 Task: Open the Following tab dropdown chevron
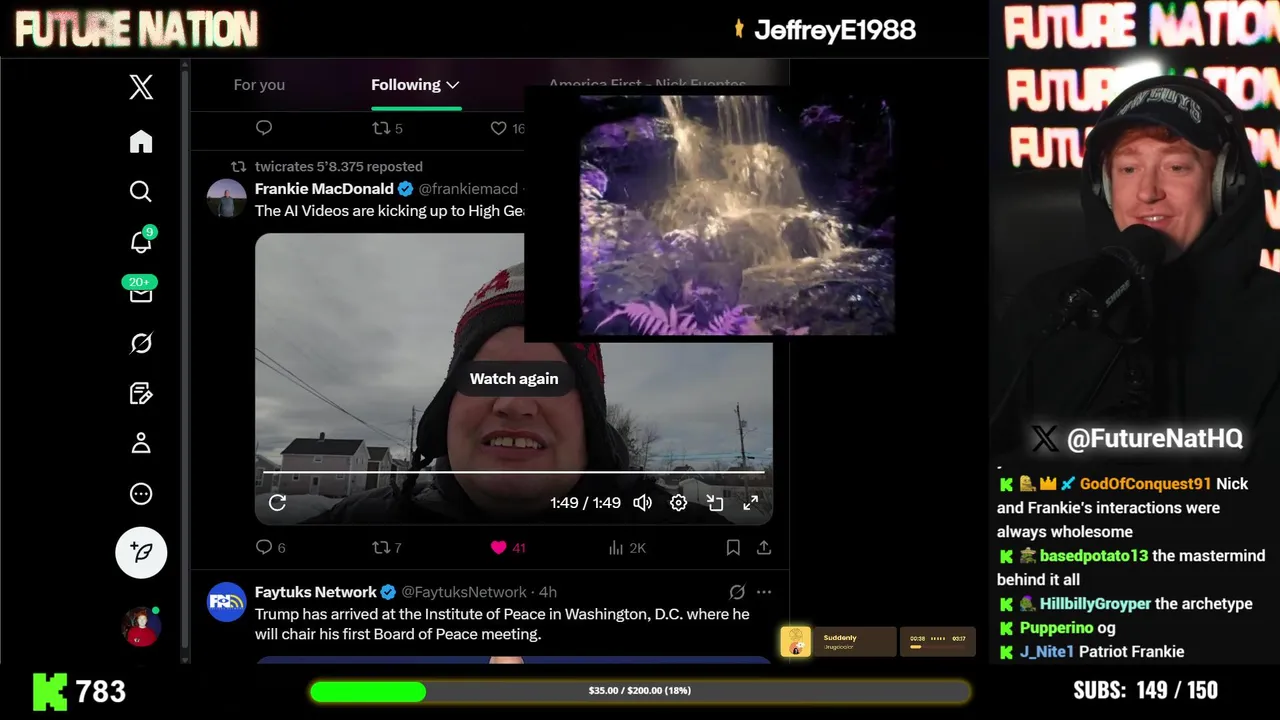453,85
